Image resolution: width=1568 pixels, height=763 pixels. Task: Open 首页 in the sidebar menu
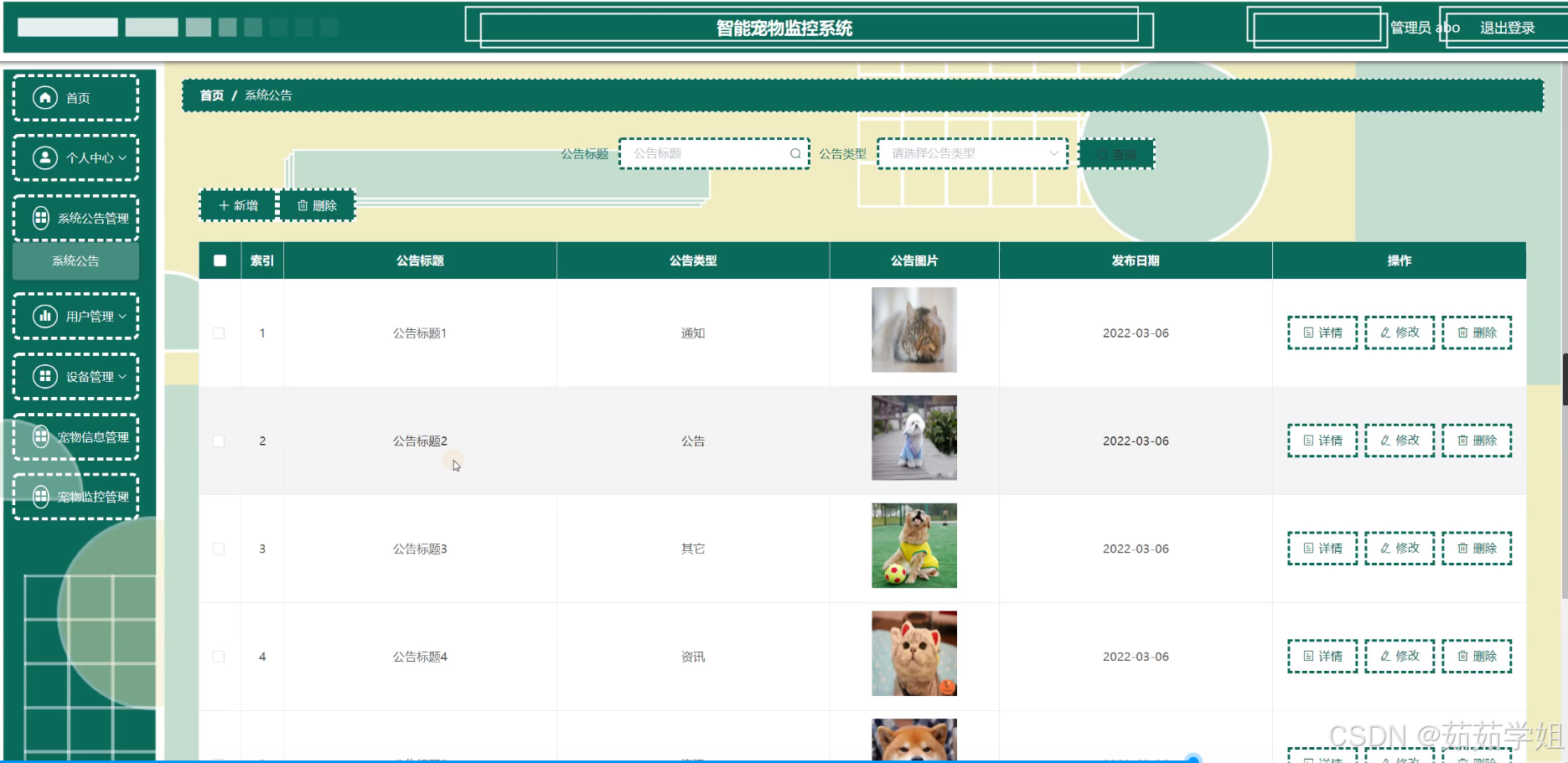point(75,98)
